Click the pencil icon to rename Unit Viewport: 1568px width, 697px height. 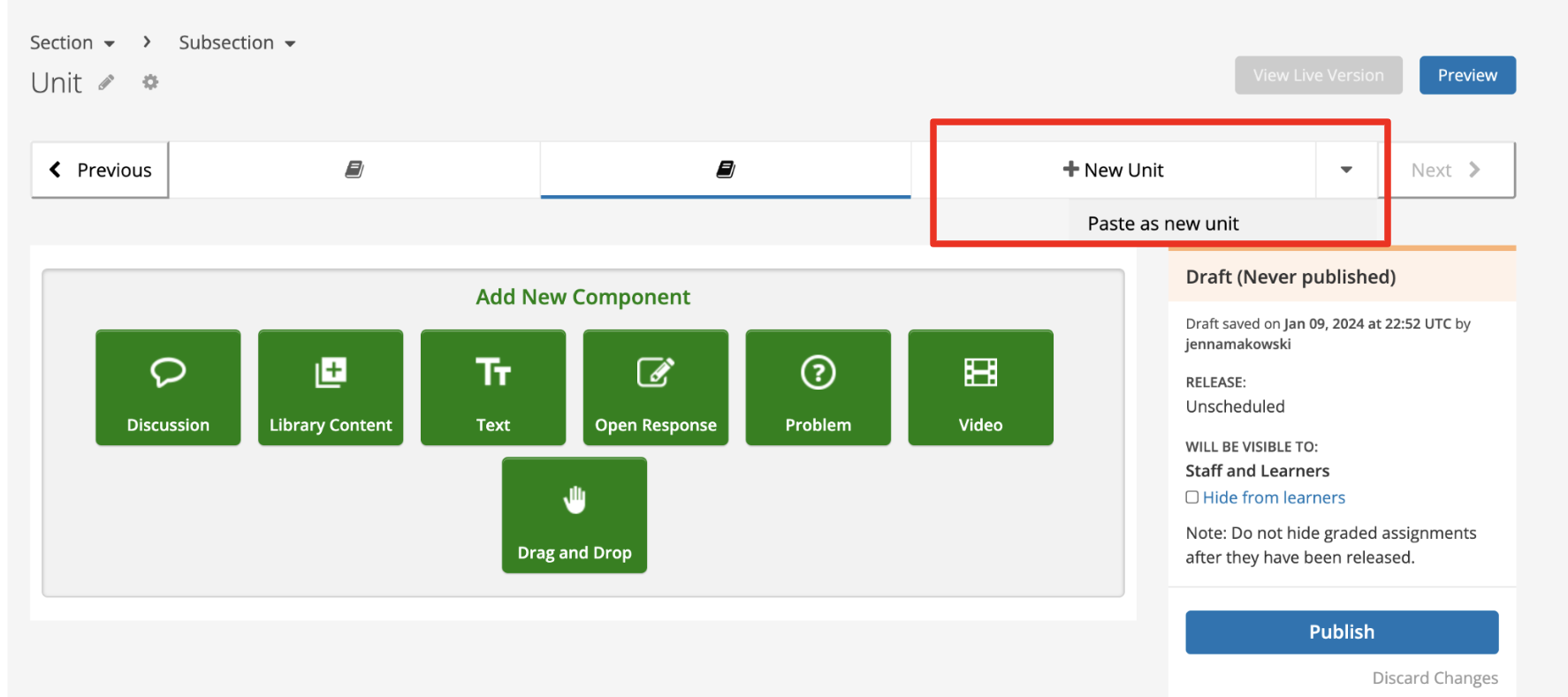pyautogui.click(x=106, y=83)
